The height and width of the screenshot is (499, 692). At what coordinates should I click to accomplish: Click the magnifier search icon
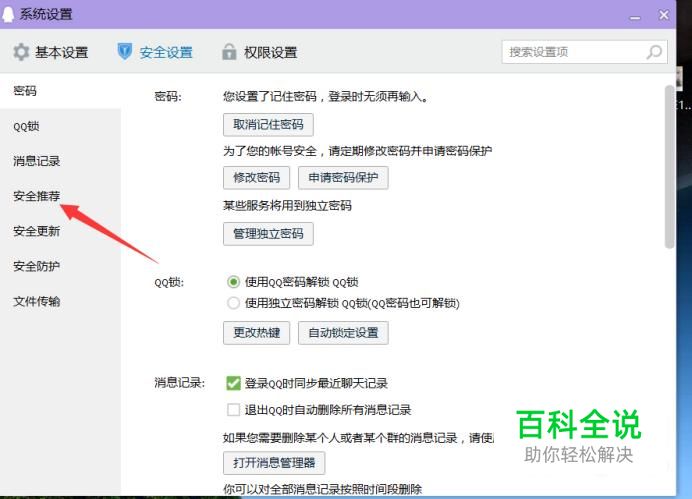pos(654,52)
